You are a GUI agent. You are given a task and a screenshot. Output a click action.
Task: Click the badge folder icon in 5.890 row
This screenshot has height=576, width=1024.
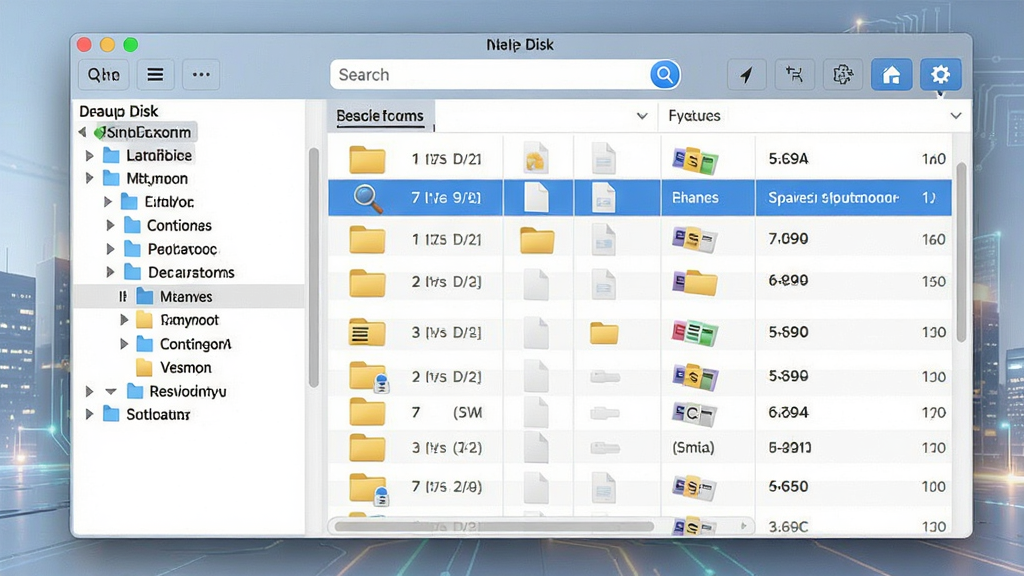click(369, 377)
